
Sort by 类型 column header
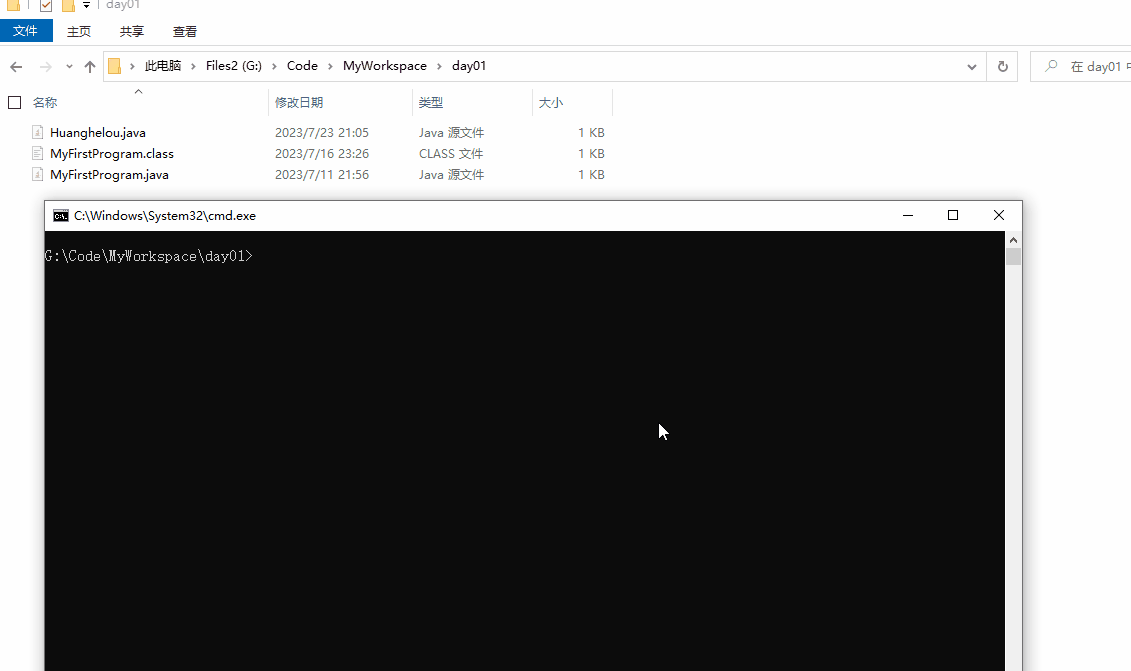431,102
